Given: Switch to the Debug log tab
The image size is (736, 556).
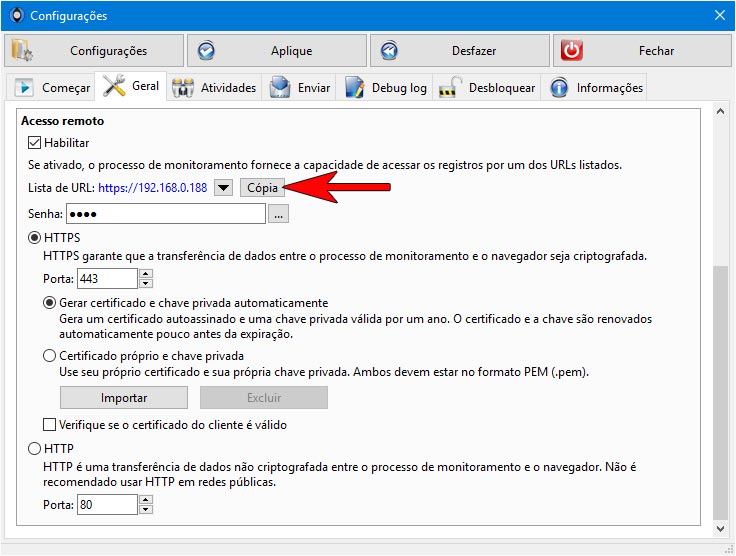Looking at the screenshot, I should click(x=386, y=87).
